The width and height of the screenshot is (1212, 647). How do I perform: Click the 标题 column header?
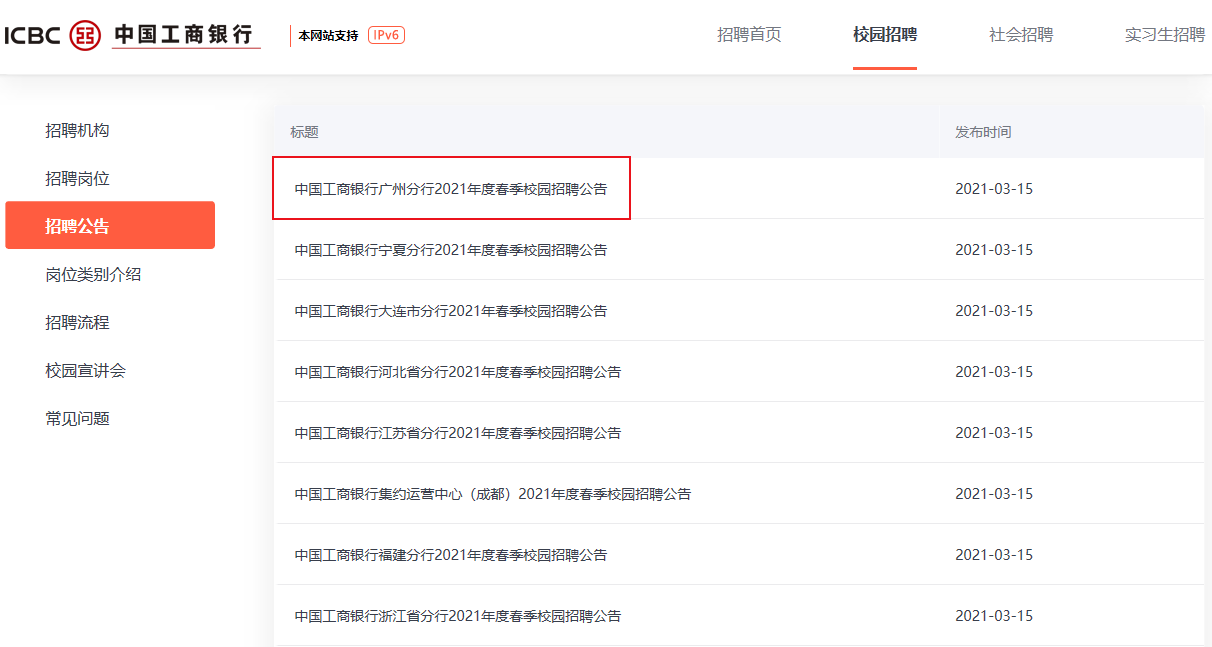pos(304,132)
